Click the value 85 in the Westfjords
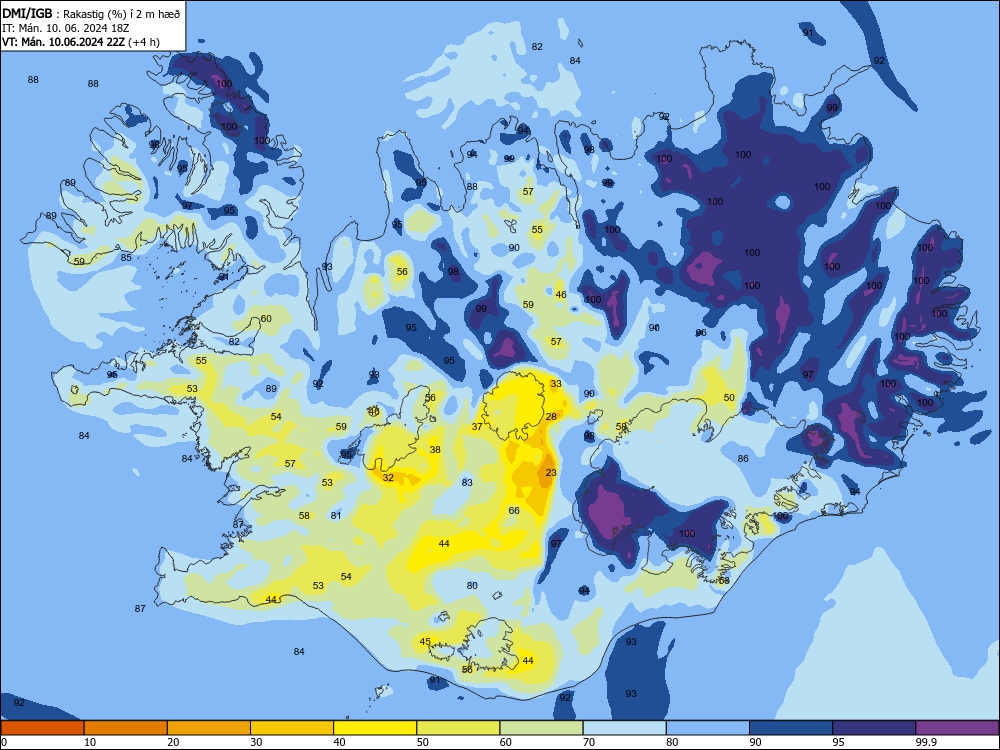1000x750 pixels. coord(126,258)
